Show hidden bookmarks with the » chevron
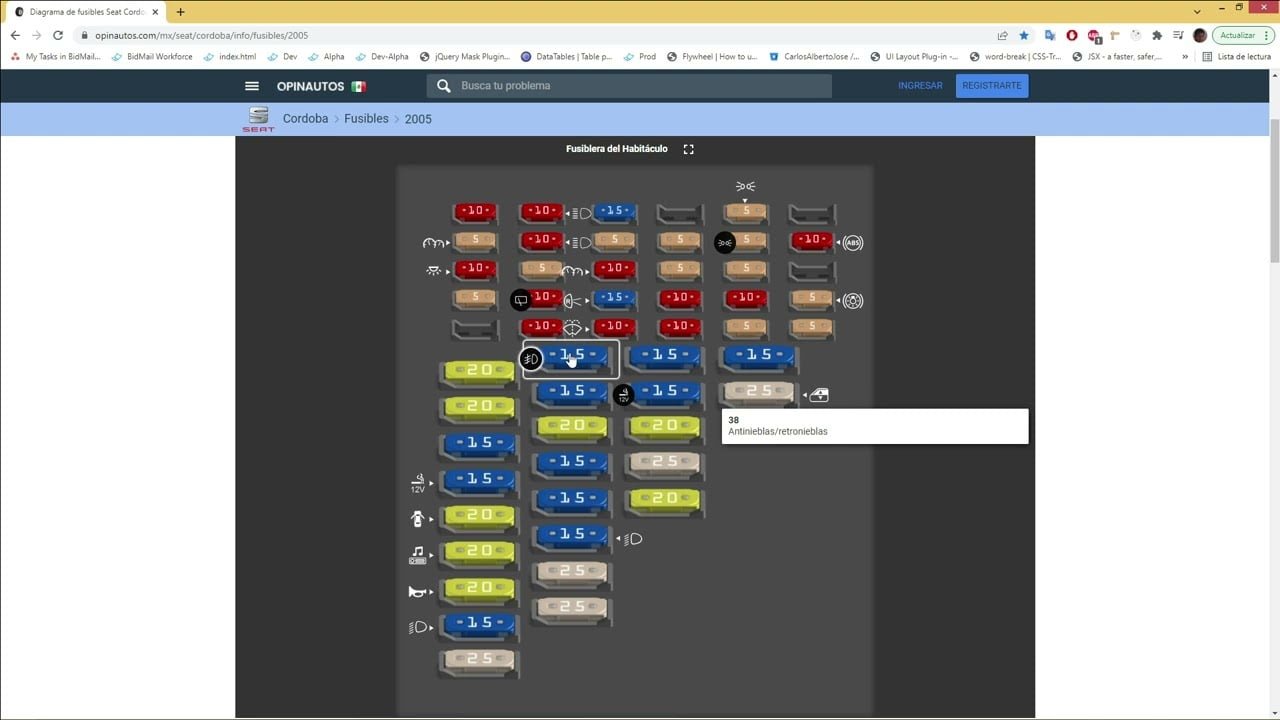Image resolution: width=1280 pixels, height=720 pixels. 1185,57
